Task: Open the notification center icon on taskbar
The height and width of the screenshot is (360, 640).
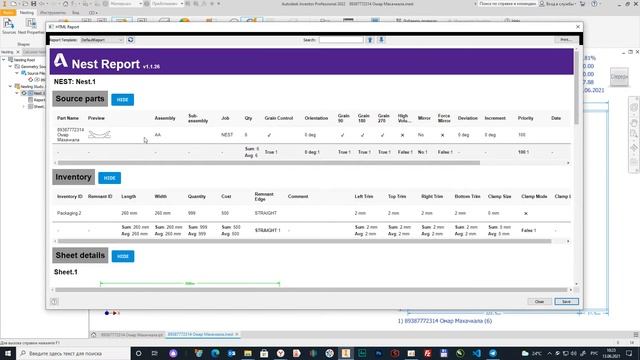Action: 629,353
